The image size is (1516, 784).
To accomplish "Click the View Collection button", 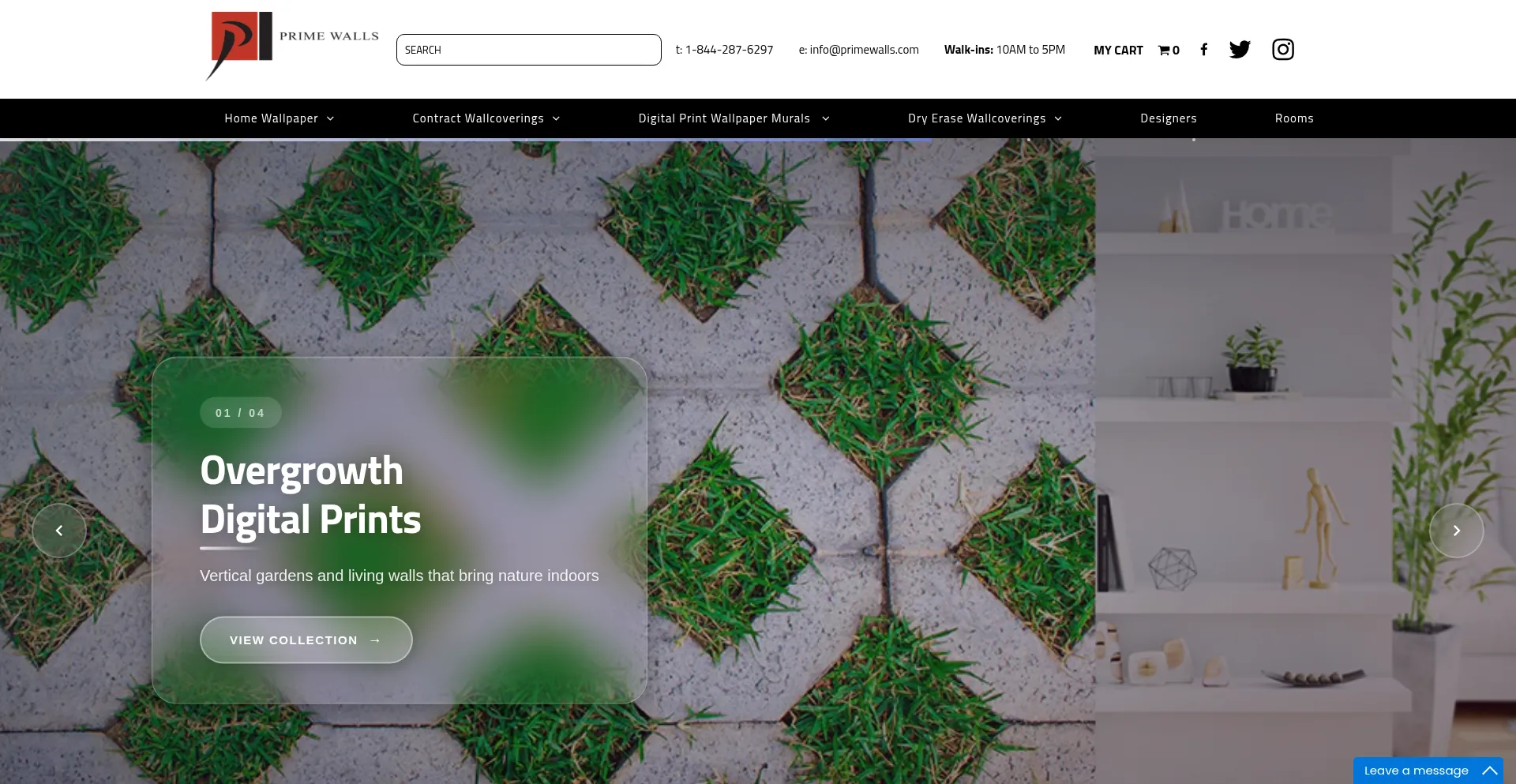I will click(306, 640).
